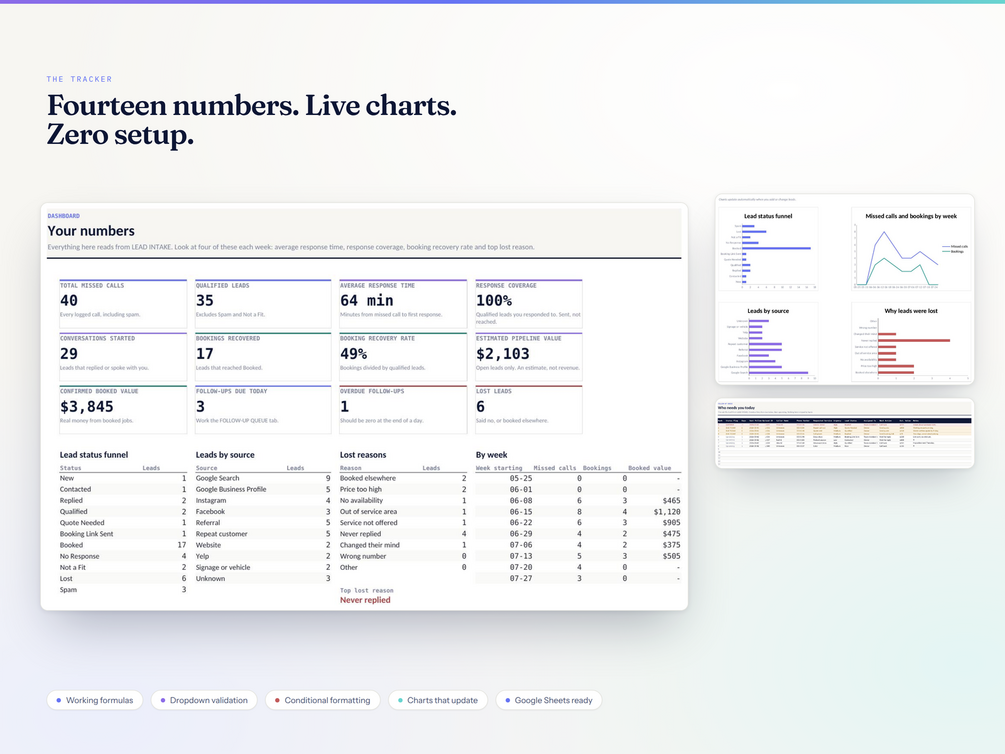Click the Leads by source chart
This screenshot has height=754, width=1005.
(x=768, y=342)
